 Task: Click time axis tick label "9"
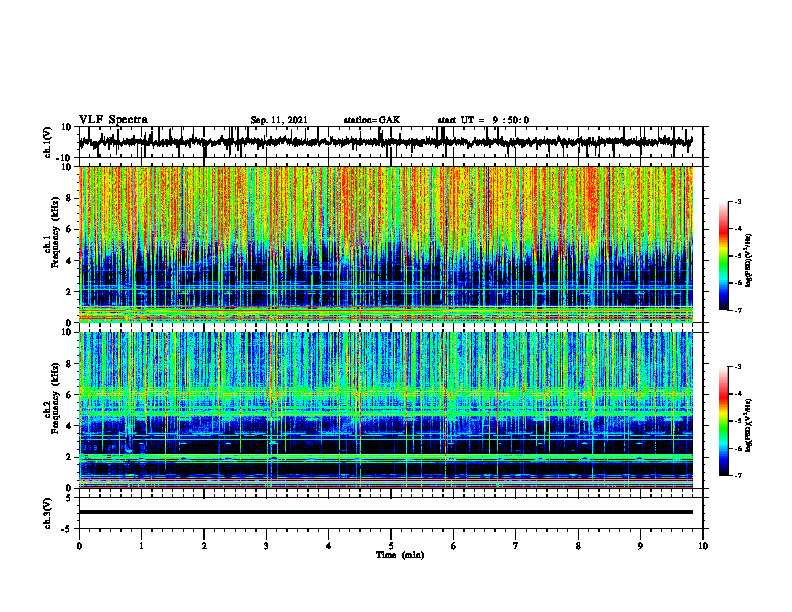(x=640, y=546)
